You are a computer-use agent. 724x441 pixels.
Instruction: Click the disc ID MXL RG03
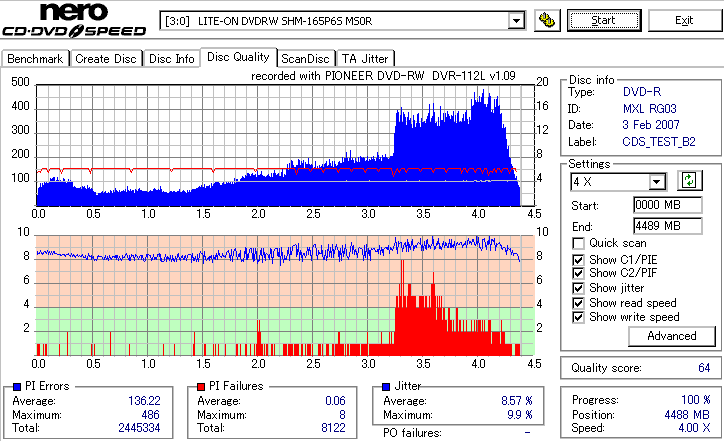point(650,109)
